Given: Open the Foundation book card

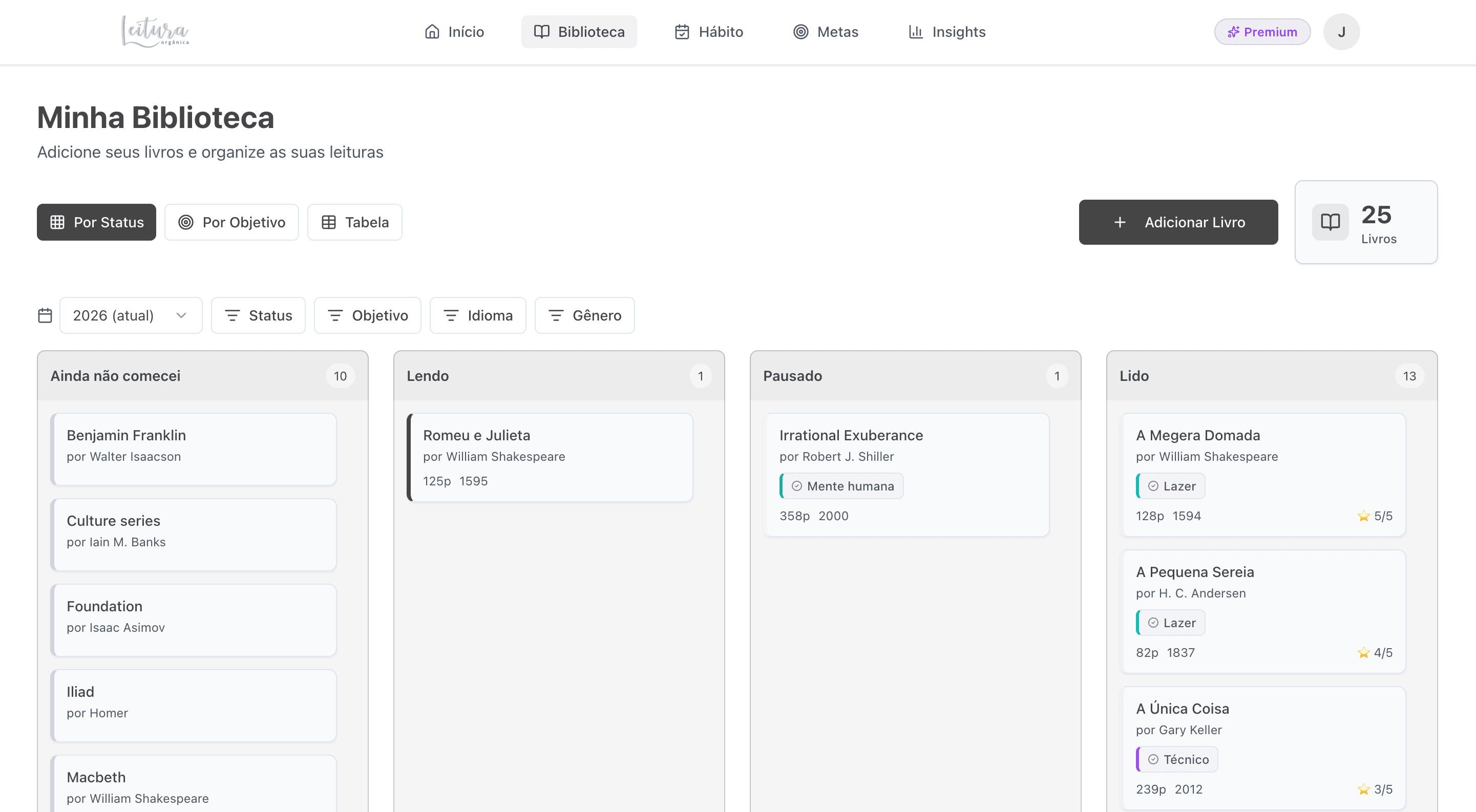Looking at the screenshot, I should (193, 620).
